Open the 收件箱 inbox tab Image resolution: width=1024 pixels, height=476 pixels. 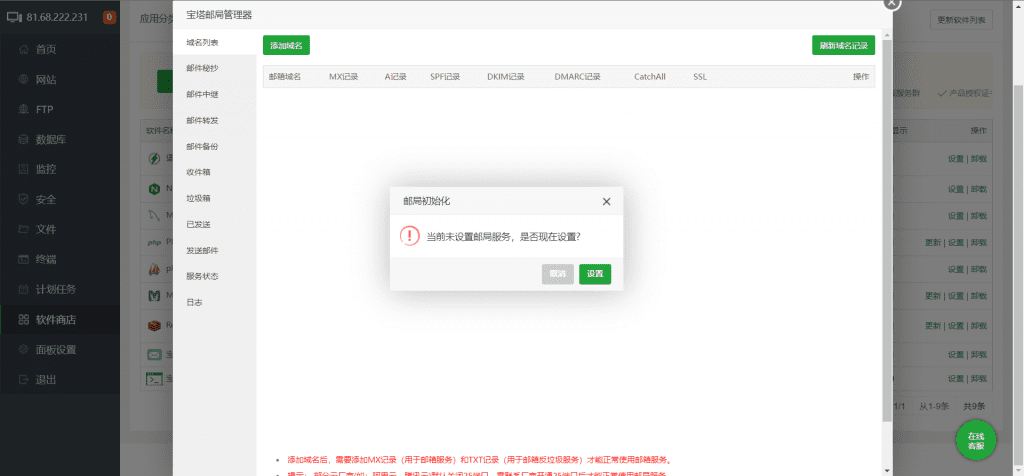[x=197, y=172]
